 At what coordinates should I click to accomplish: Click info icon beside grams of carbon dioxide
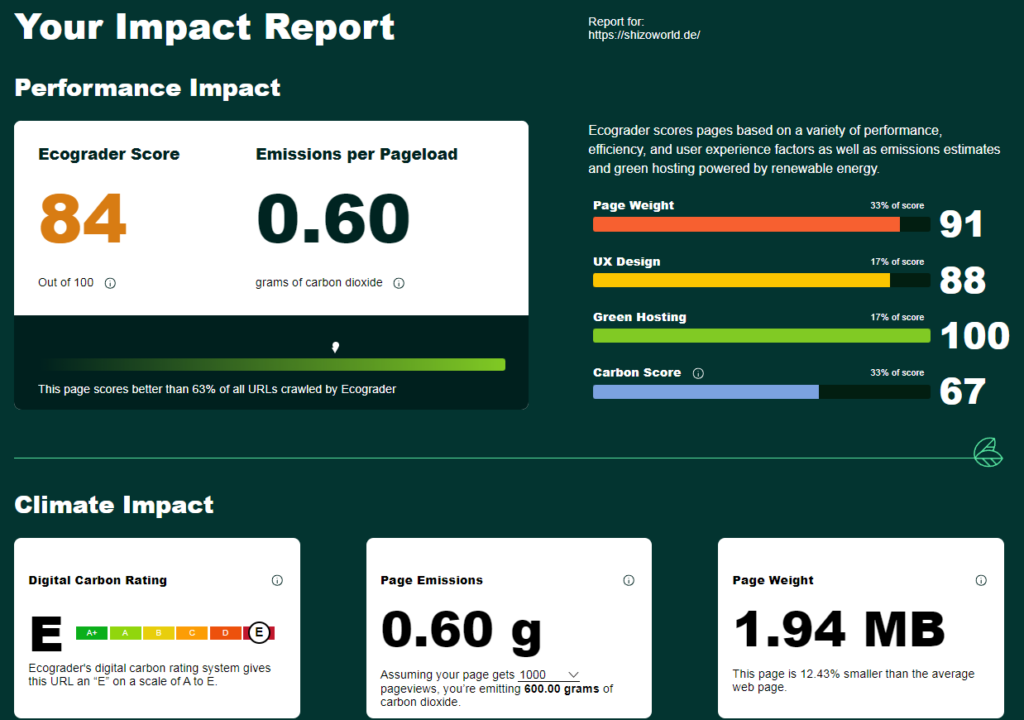pos(399,283)
